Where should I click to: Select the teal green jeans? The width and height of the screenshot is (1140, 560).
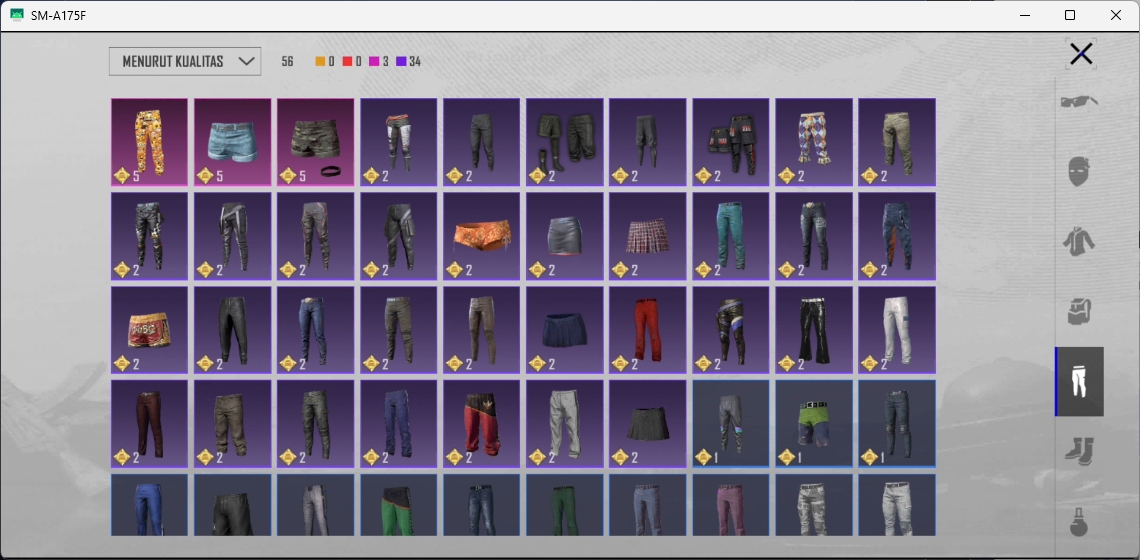pyautogui.click(x=731, y=236)
